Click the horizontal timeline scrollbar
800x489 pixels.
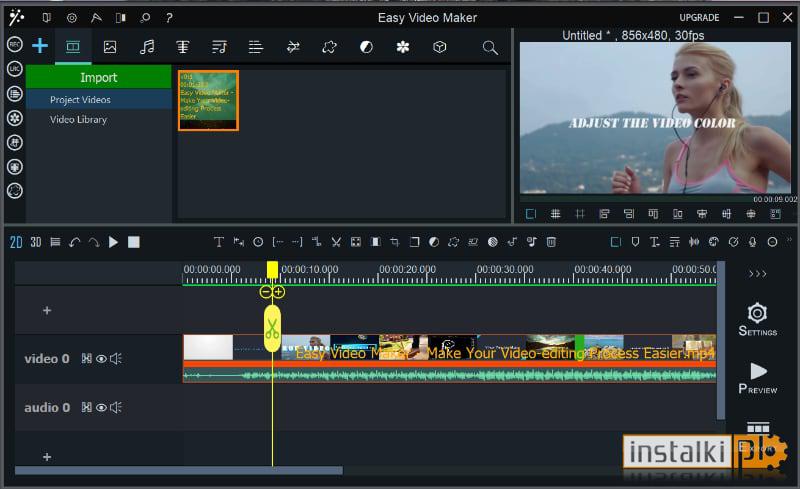tap(179, 470)
